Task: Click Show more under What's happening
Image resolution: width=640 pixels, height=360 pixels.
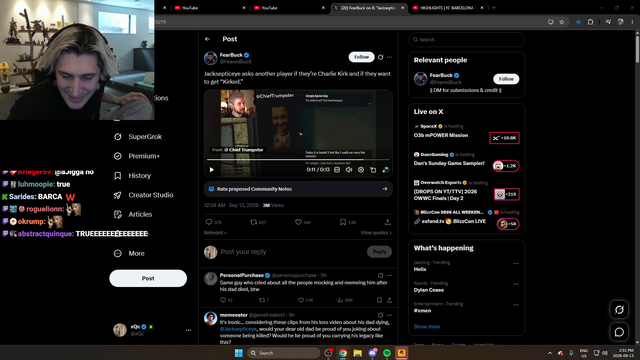Action: point(427,327)
